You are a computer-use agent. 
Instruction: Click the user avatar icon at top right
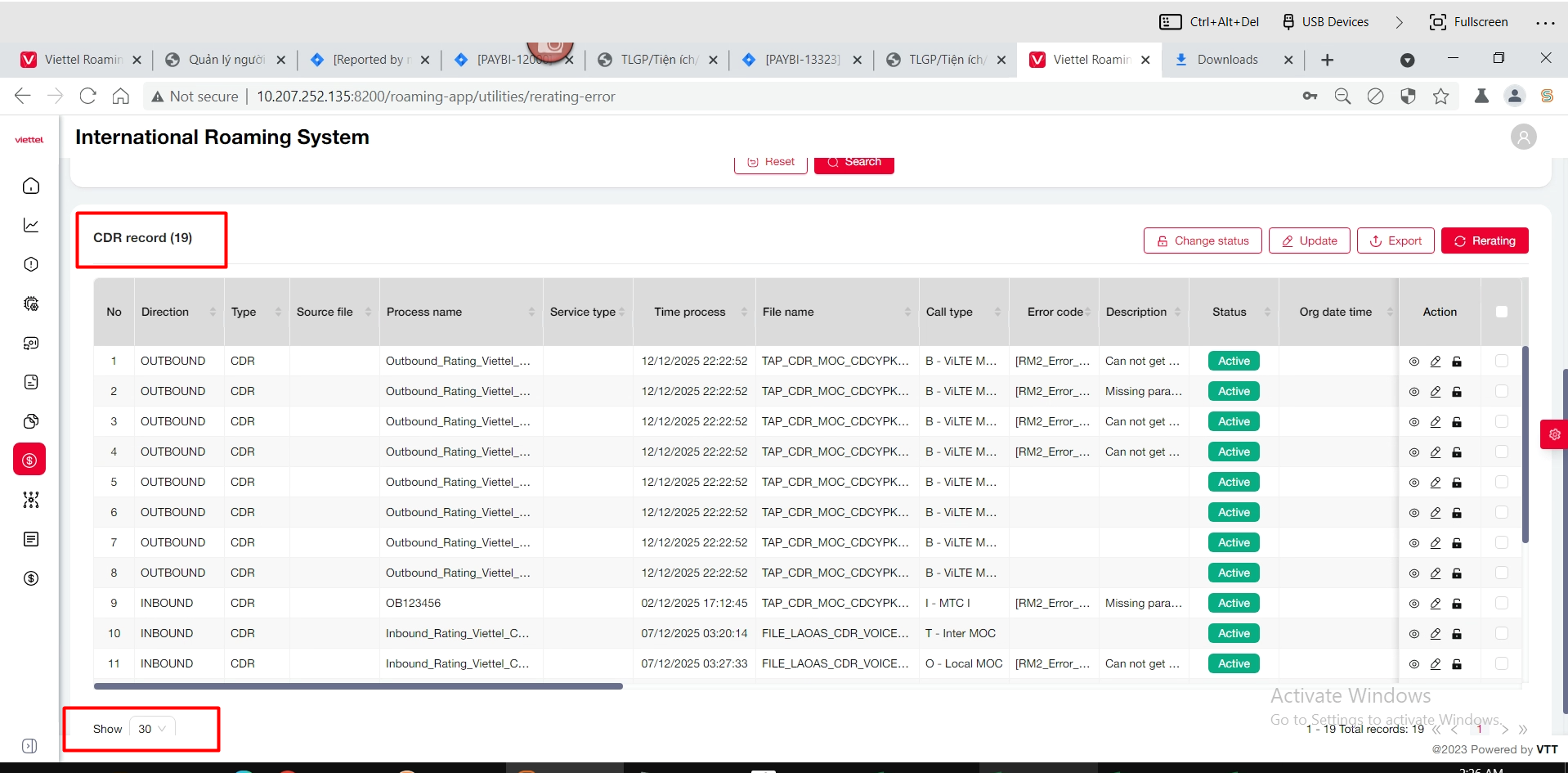1523,137
